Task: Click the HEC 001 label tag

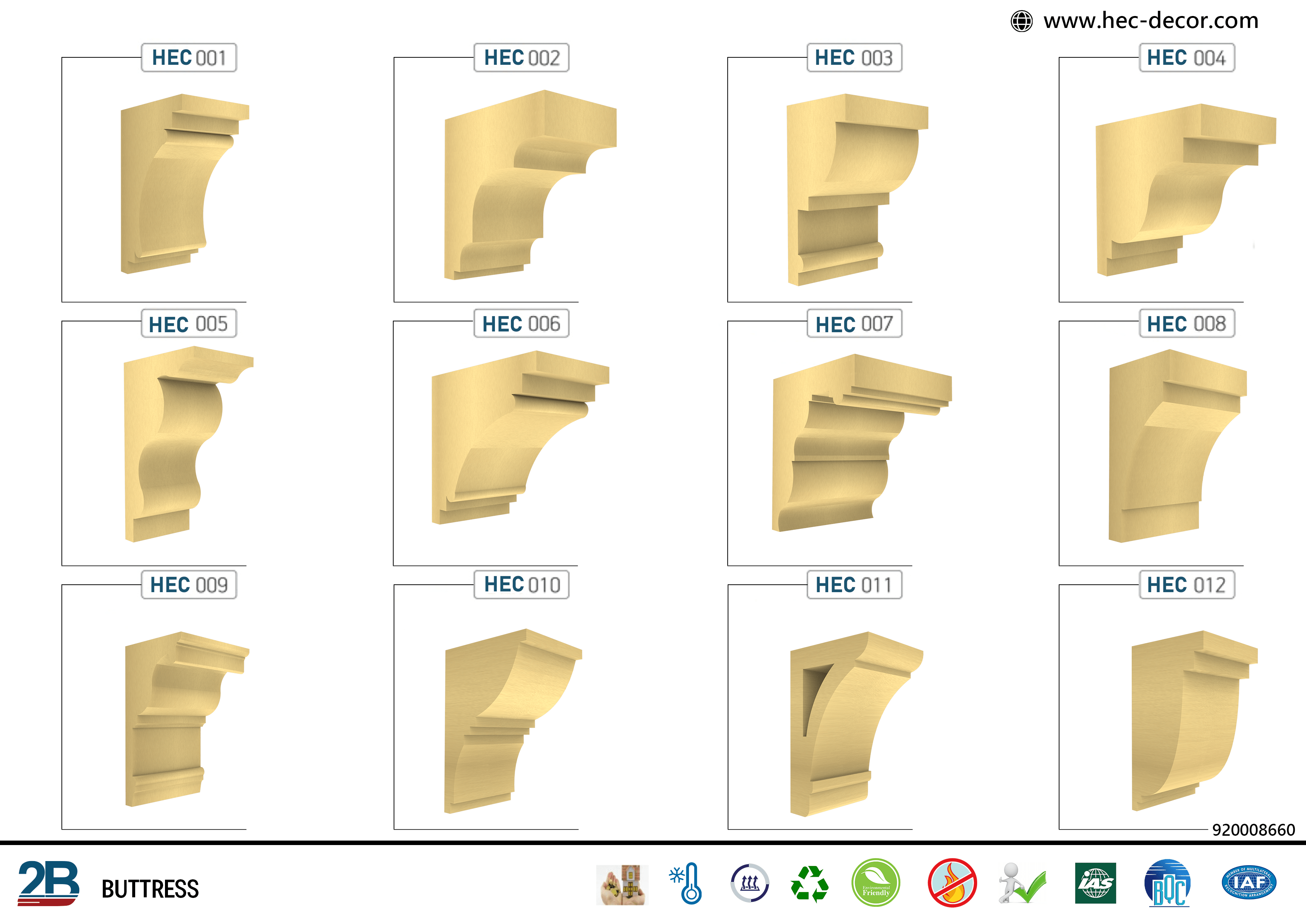Action: click(189, 58)
